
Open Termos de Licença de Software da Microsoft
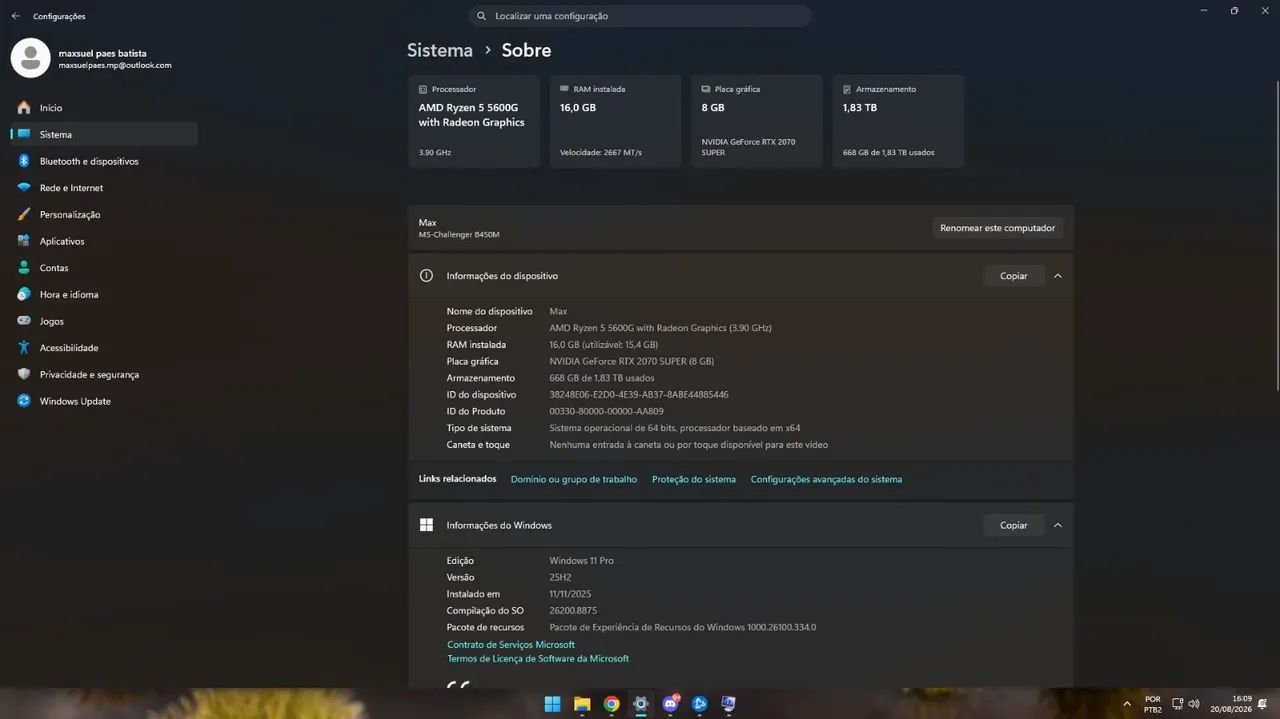tap(538, 659)
